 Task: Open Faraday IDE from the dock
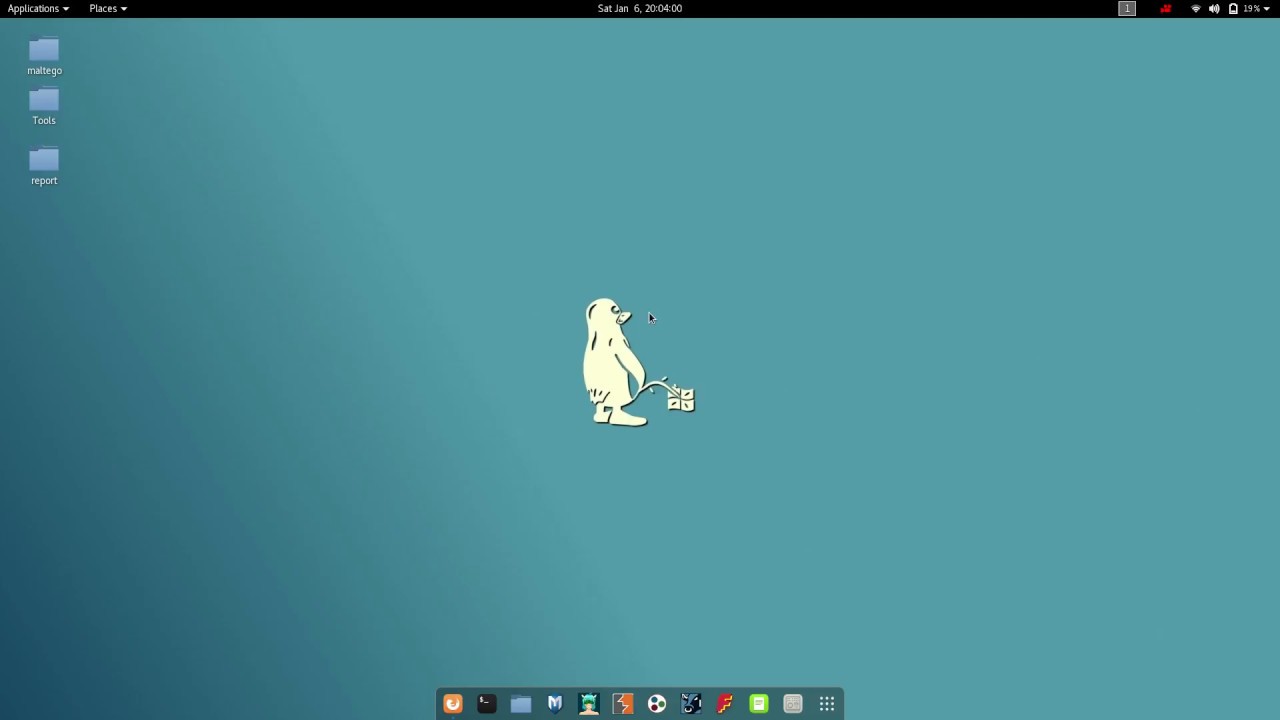coord(725,704)
